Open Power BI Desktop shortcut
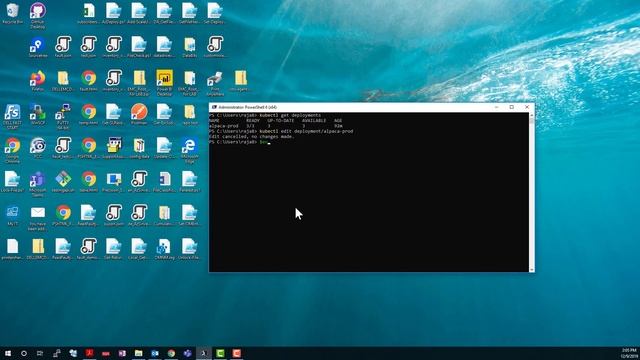 click(164, 82)
